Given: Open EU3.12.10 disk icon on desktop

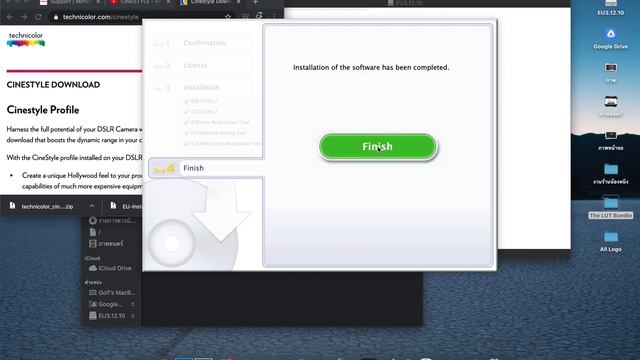Looking at the screenshot, I should pos(611,8).
